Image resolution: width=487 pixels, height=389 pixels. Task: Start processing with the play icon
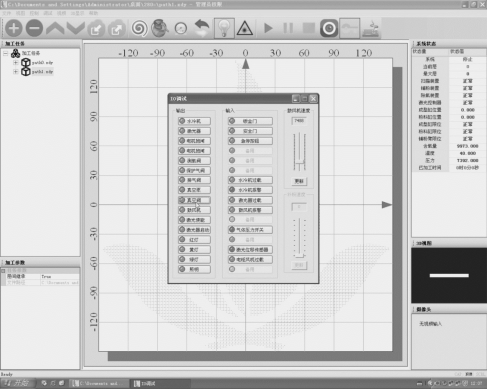coord(268,28)
